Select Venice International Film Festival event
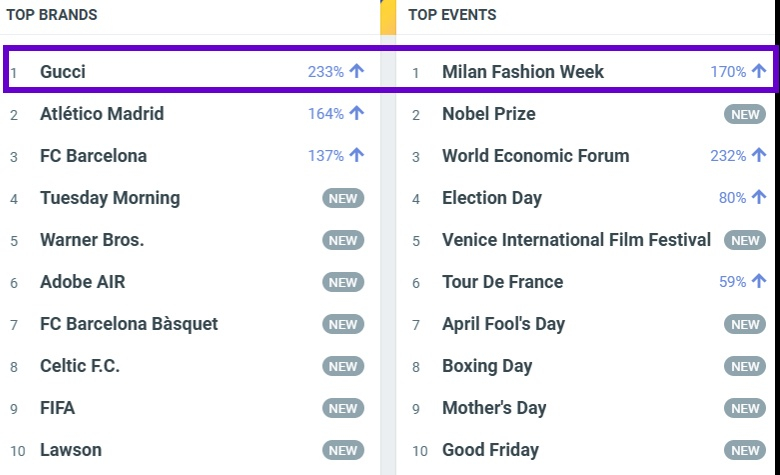 coord(576,240)
